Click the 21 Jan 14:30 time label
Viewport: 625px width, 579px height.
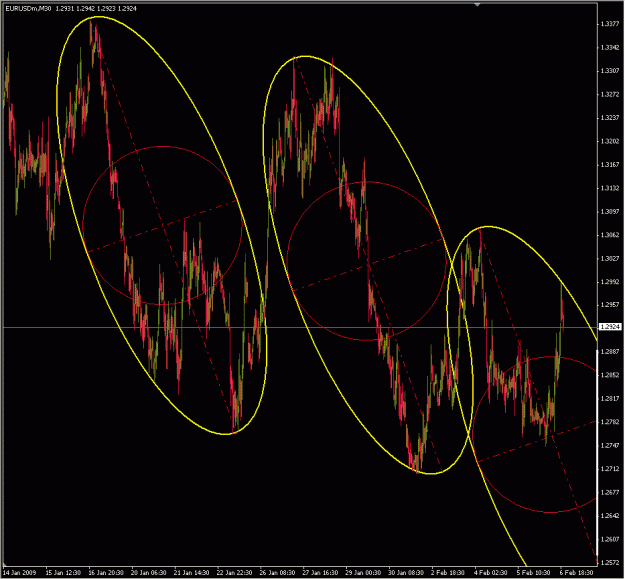[192, 573]
